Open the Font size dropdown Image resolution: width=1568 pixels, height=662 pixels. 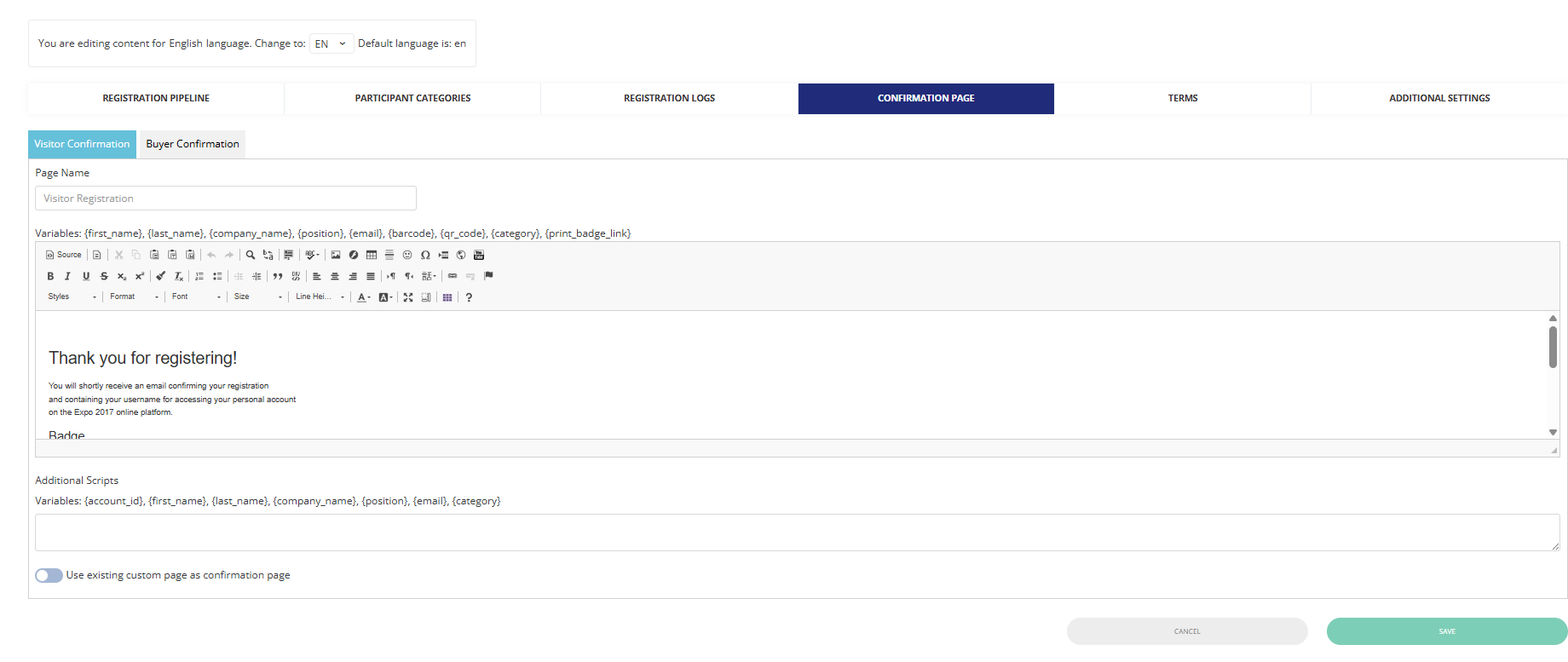click(x=257, y=297)
